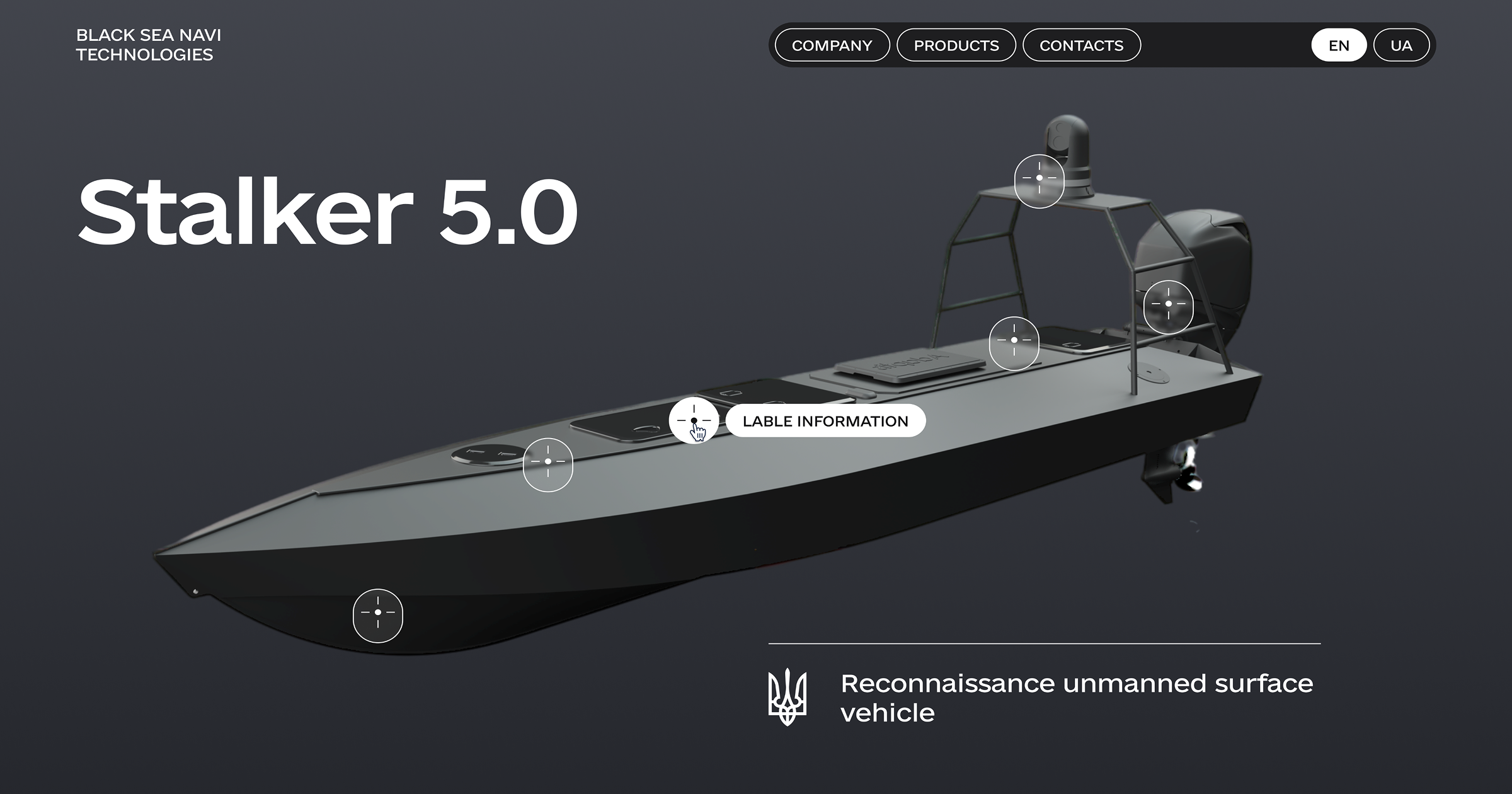Viewport: 1512px width, 794px height.
Task: Go to the Contacts page
Action: click(x=1081, y=45)
